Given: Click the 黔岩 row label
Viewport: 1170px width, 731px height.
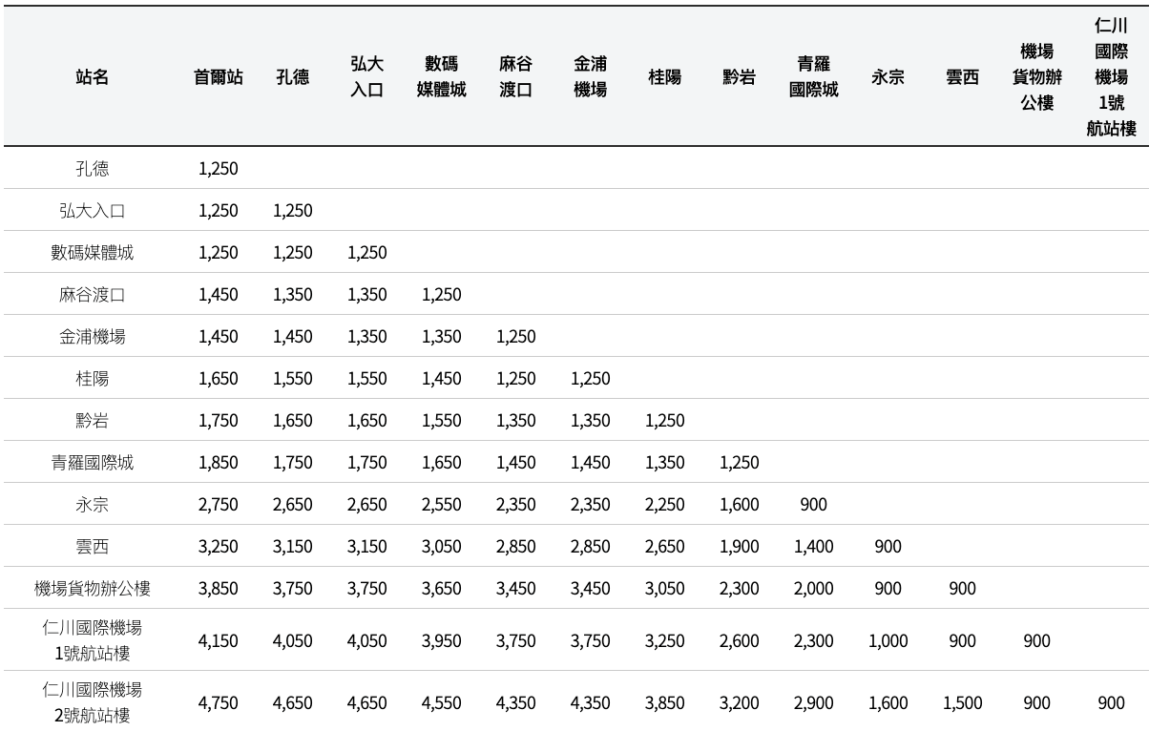Looking at the screenshot, I should click(x=92, y=421).
